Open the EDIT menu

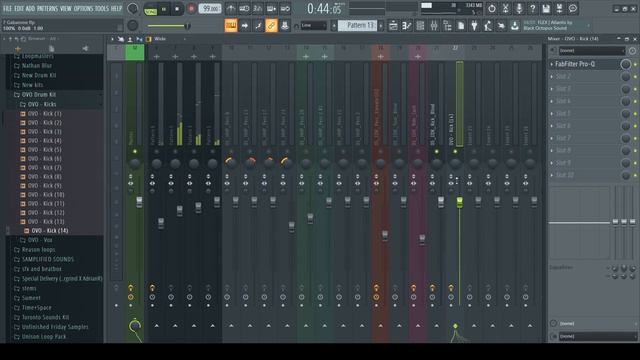19,9
